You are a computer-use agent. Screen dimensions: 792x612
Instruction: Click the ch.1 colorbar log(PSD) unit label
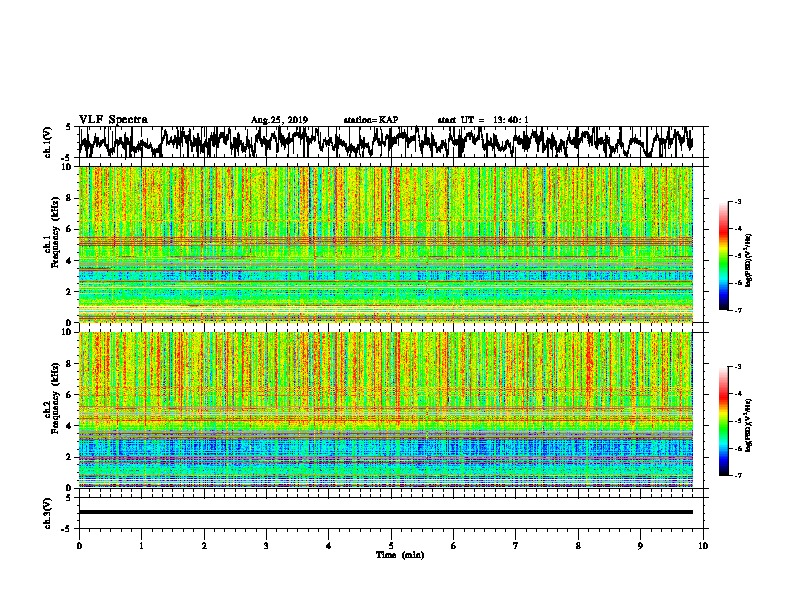(749, 261)
